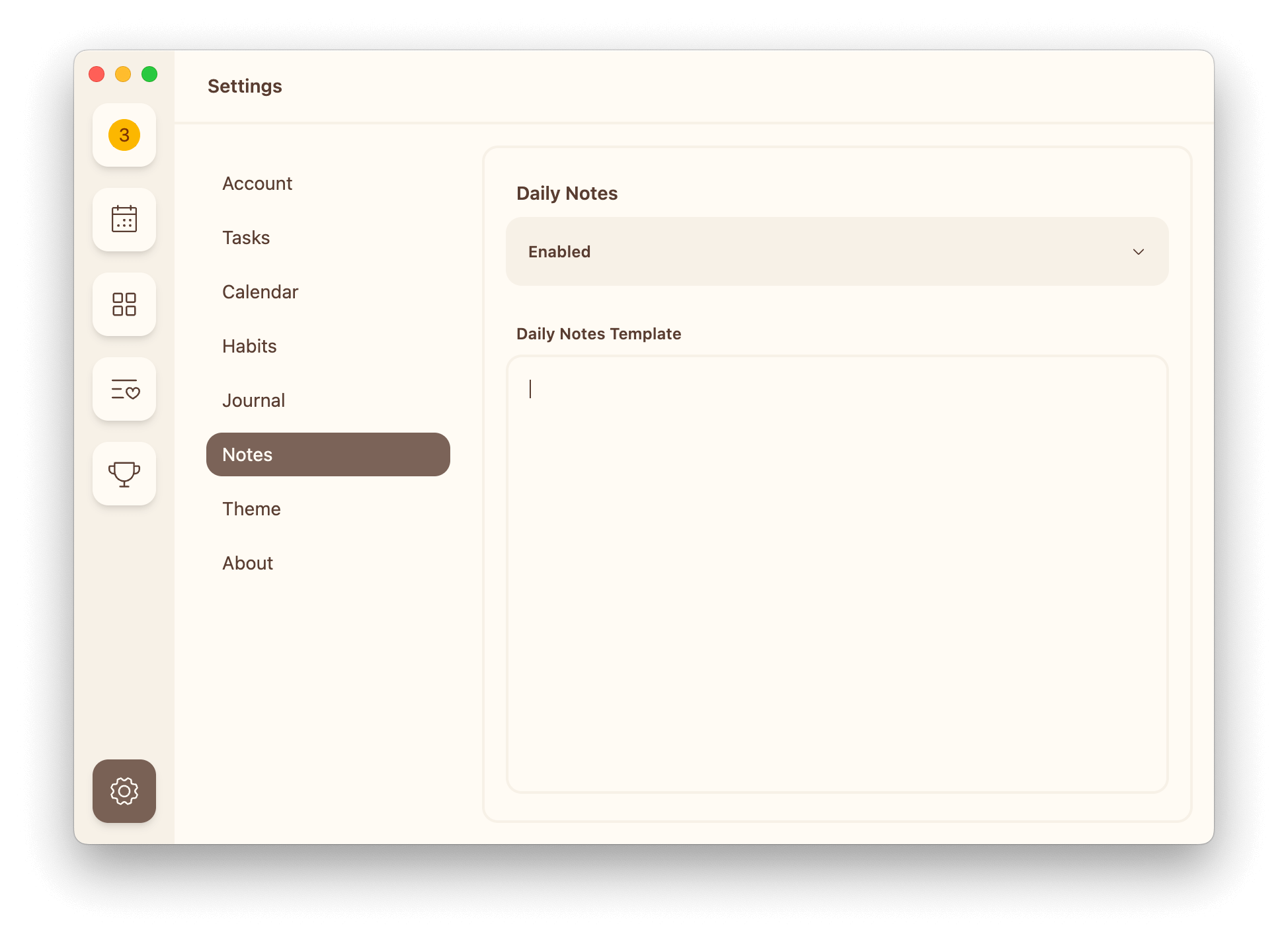Click the chevron in the Enabled dropdown

pos(1139,251)
